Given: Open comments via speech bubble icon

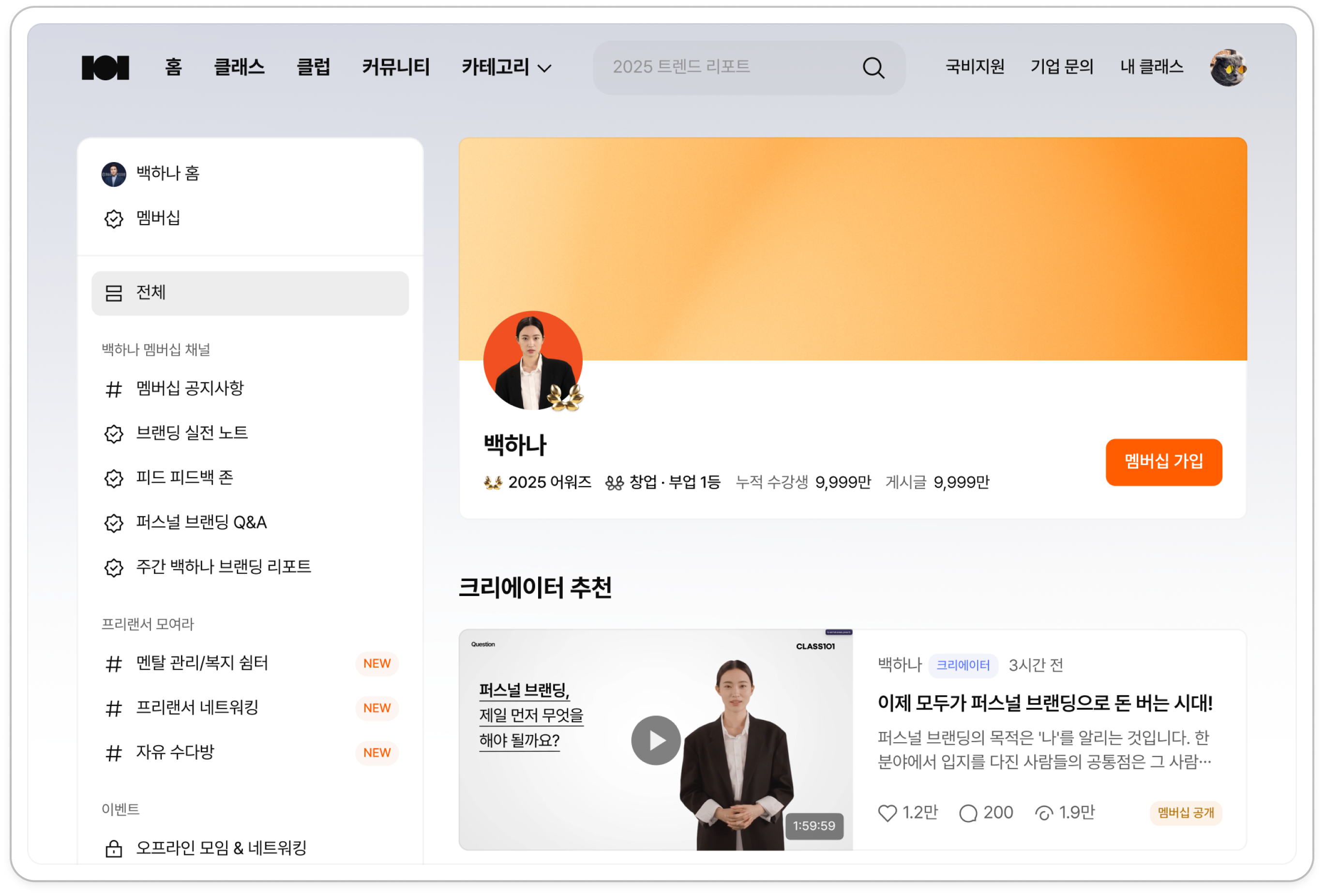Looking at the screenshot, I should coord(968,813).
